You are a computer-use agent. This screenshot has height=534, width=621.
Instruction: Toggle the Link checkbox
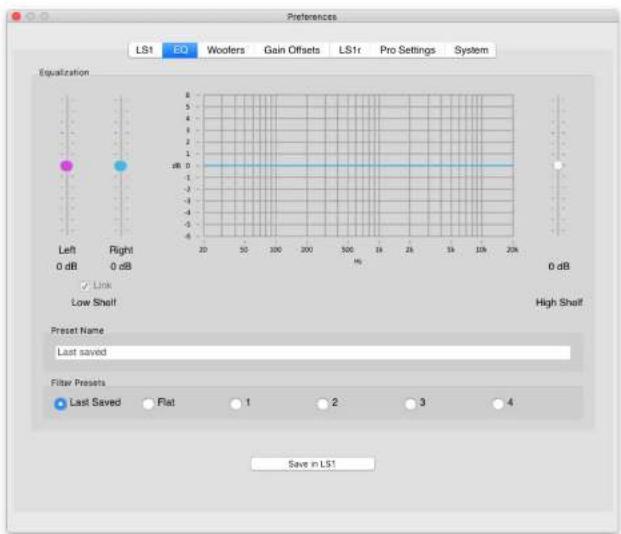click(85, 286)
